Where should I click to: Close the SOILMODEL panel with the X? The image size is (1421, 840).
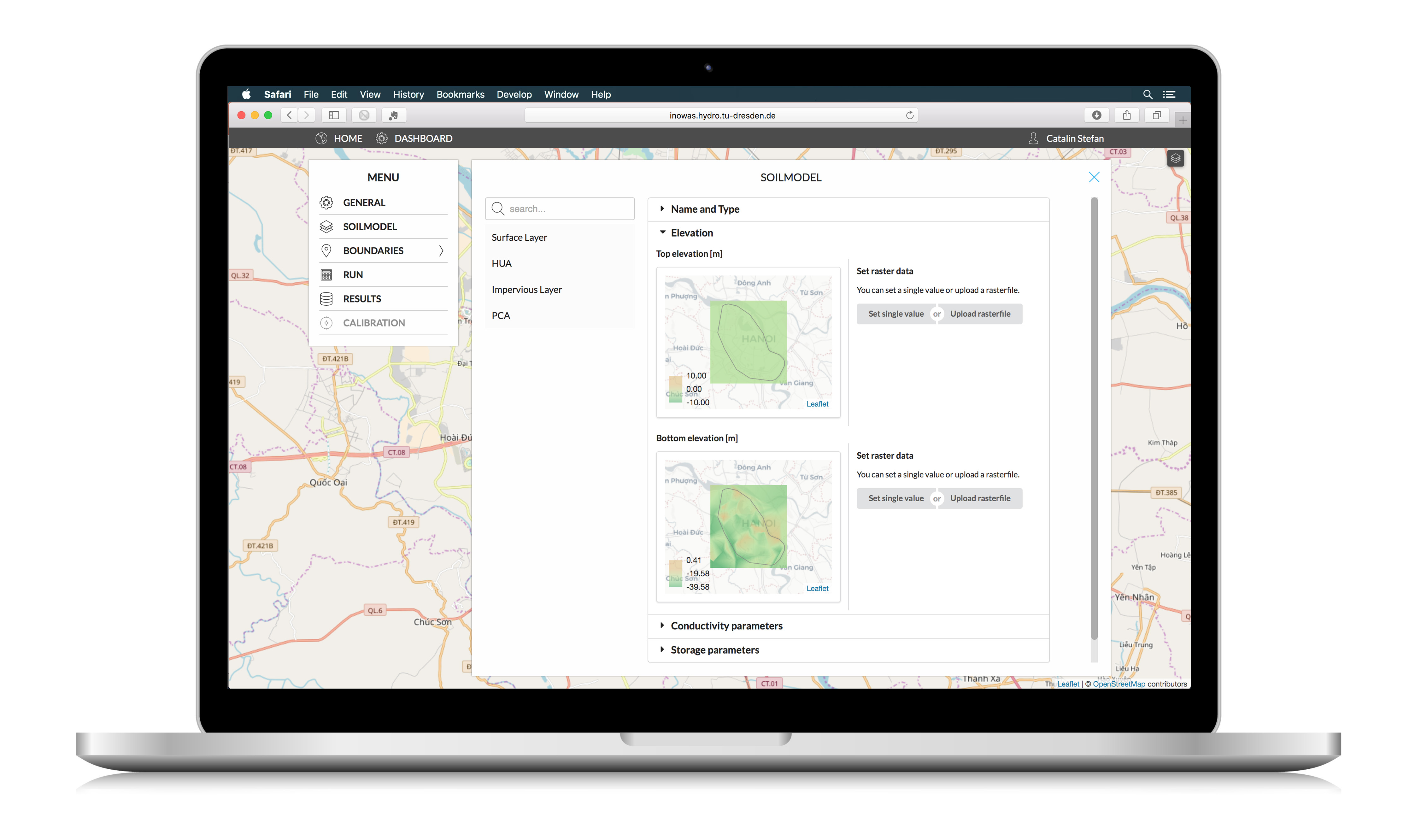coord(1094,178)
